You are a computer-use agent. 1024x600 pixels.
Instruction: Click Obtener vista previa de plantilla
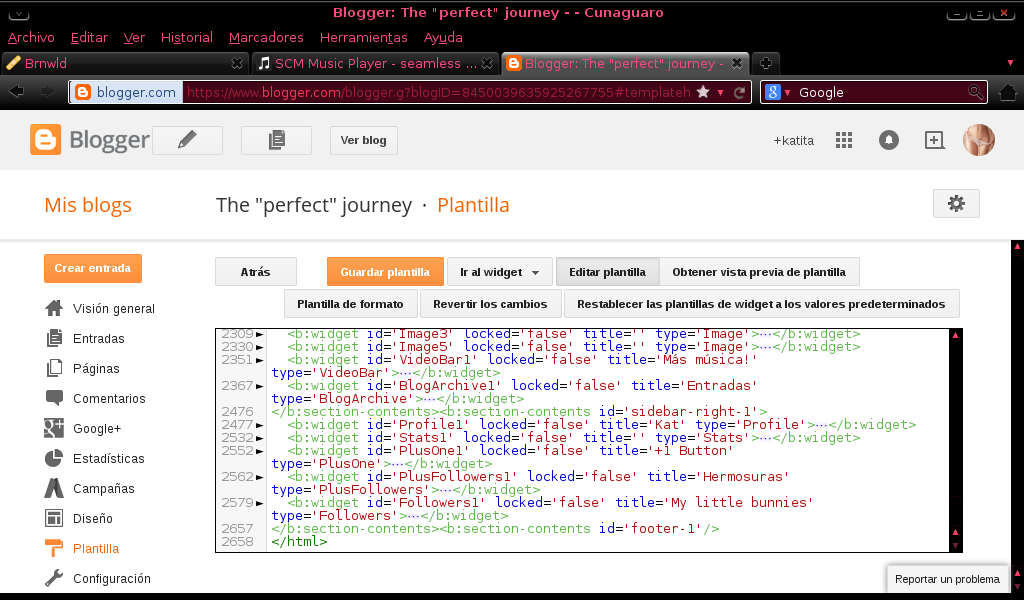759,272
